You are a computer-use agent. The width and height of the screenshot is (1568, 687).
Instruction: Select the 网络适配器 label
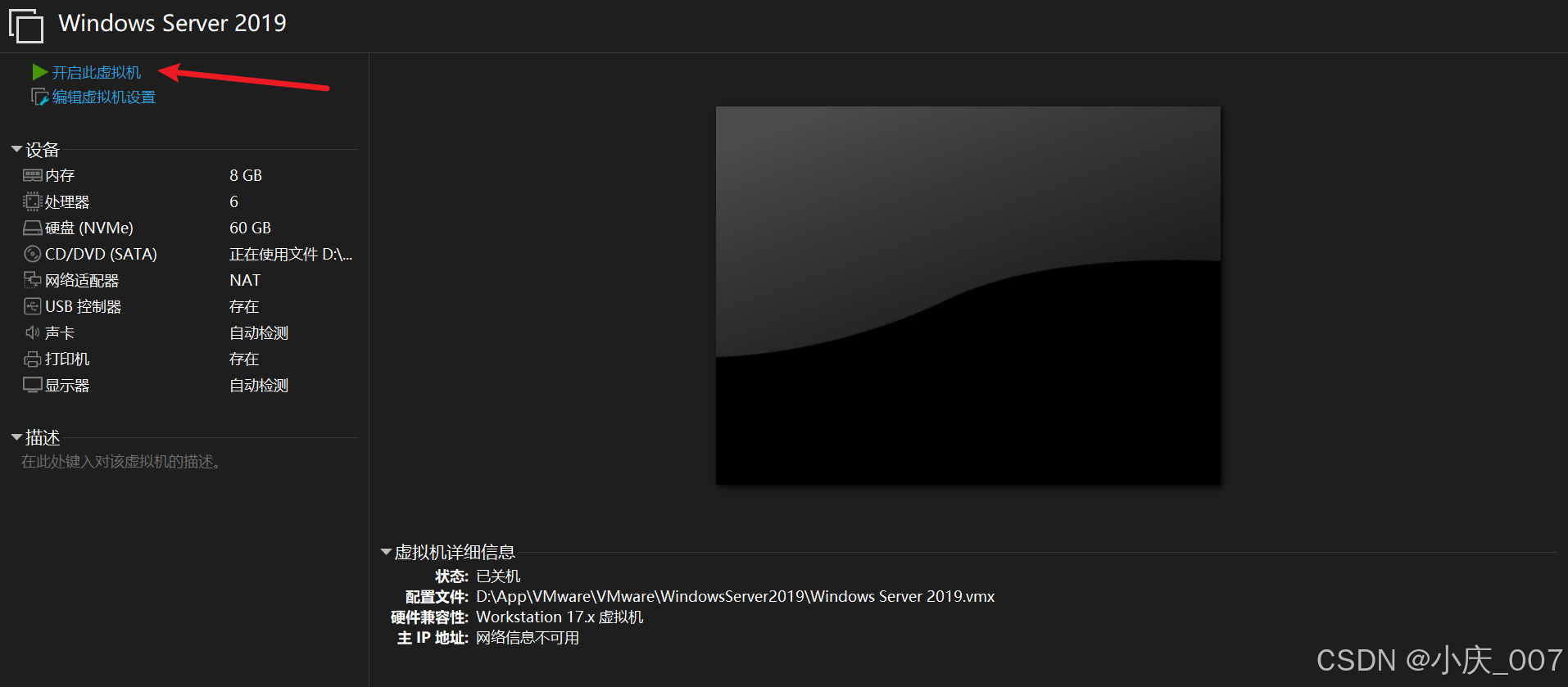click(82, 280)
